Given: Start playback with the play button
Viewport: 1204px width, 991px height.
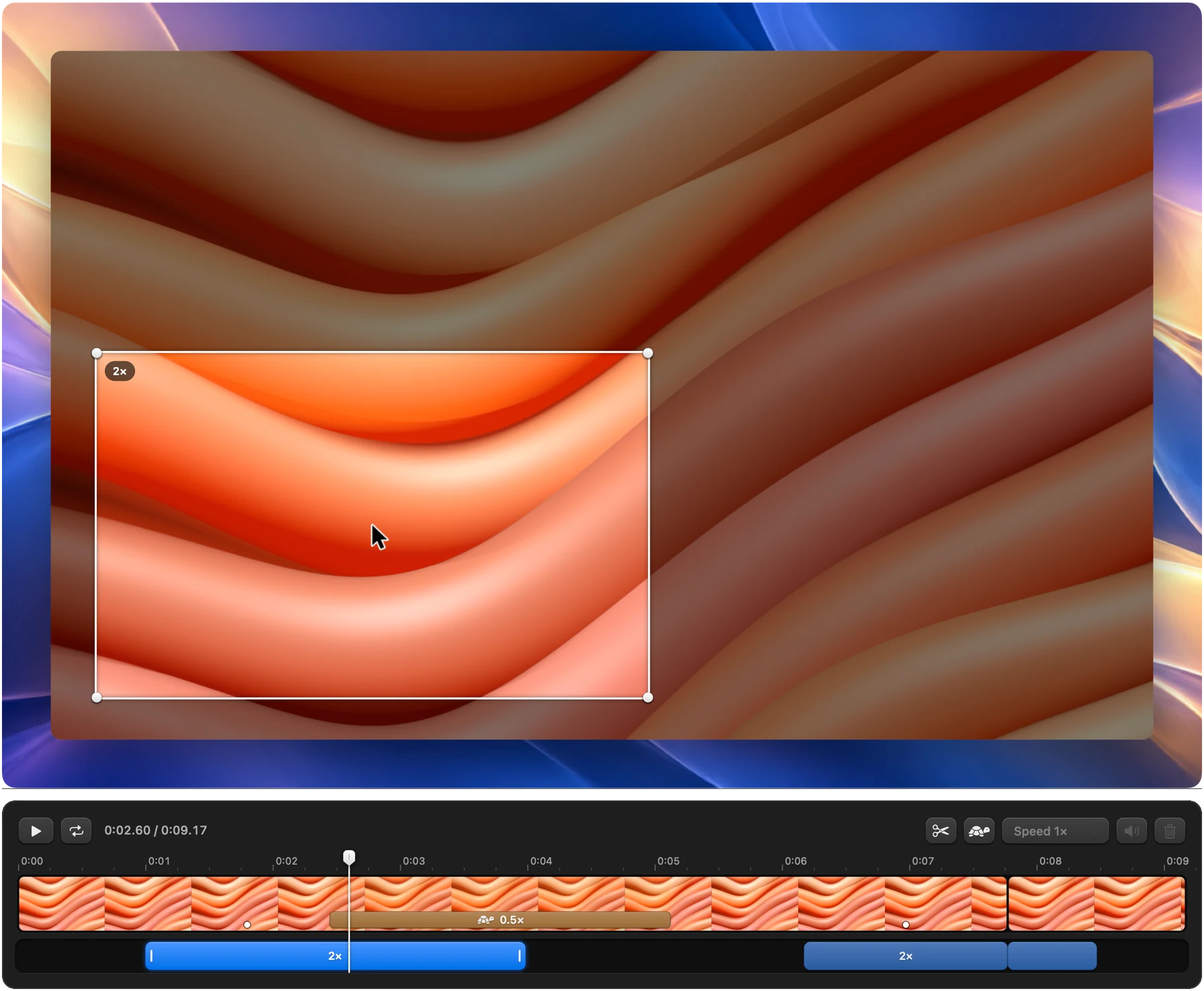Looking at the screenshot, I should pyautogui.click(x=36, y=831).
